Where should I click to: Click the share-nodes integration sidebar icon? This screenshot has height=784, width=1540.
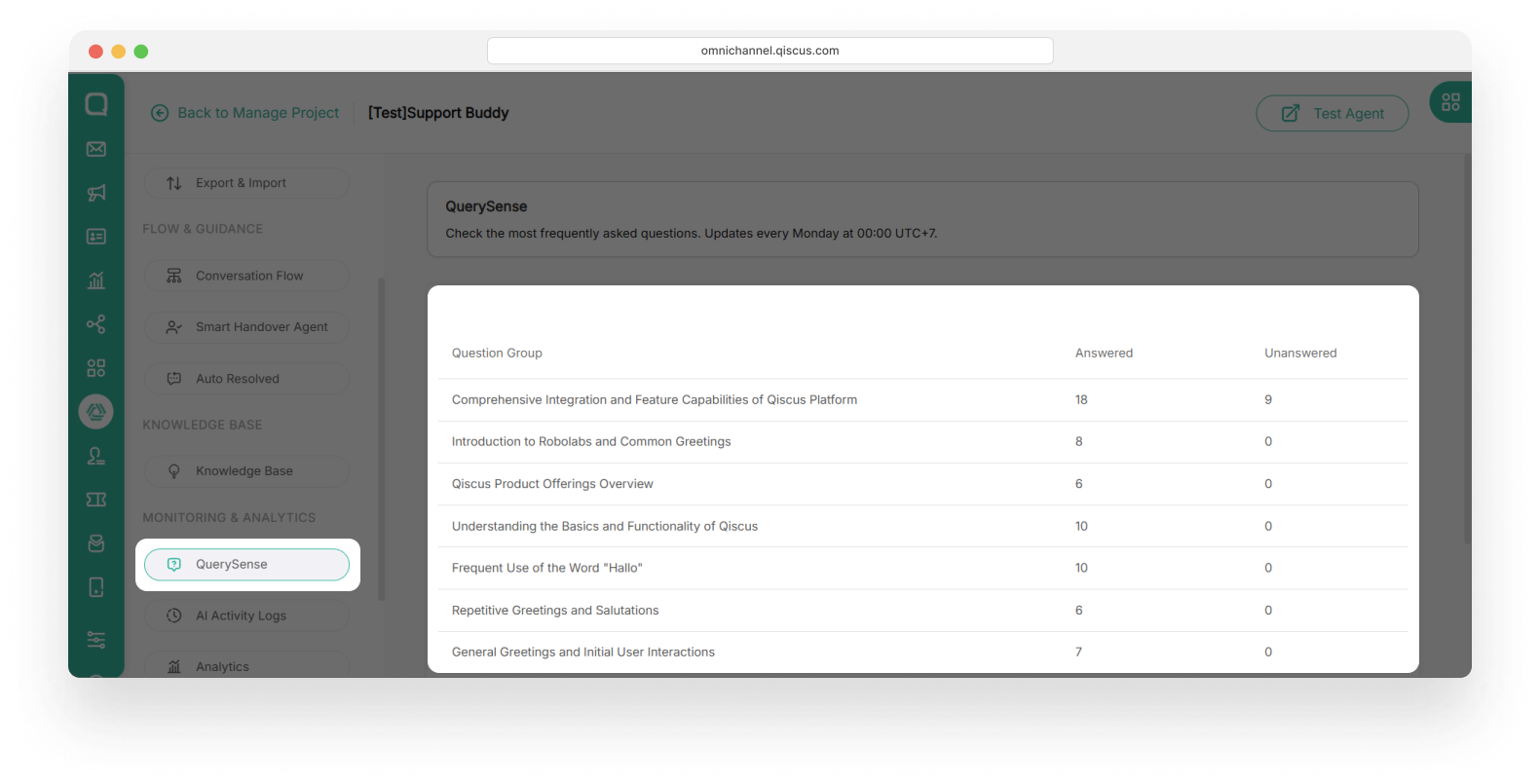96,324
